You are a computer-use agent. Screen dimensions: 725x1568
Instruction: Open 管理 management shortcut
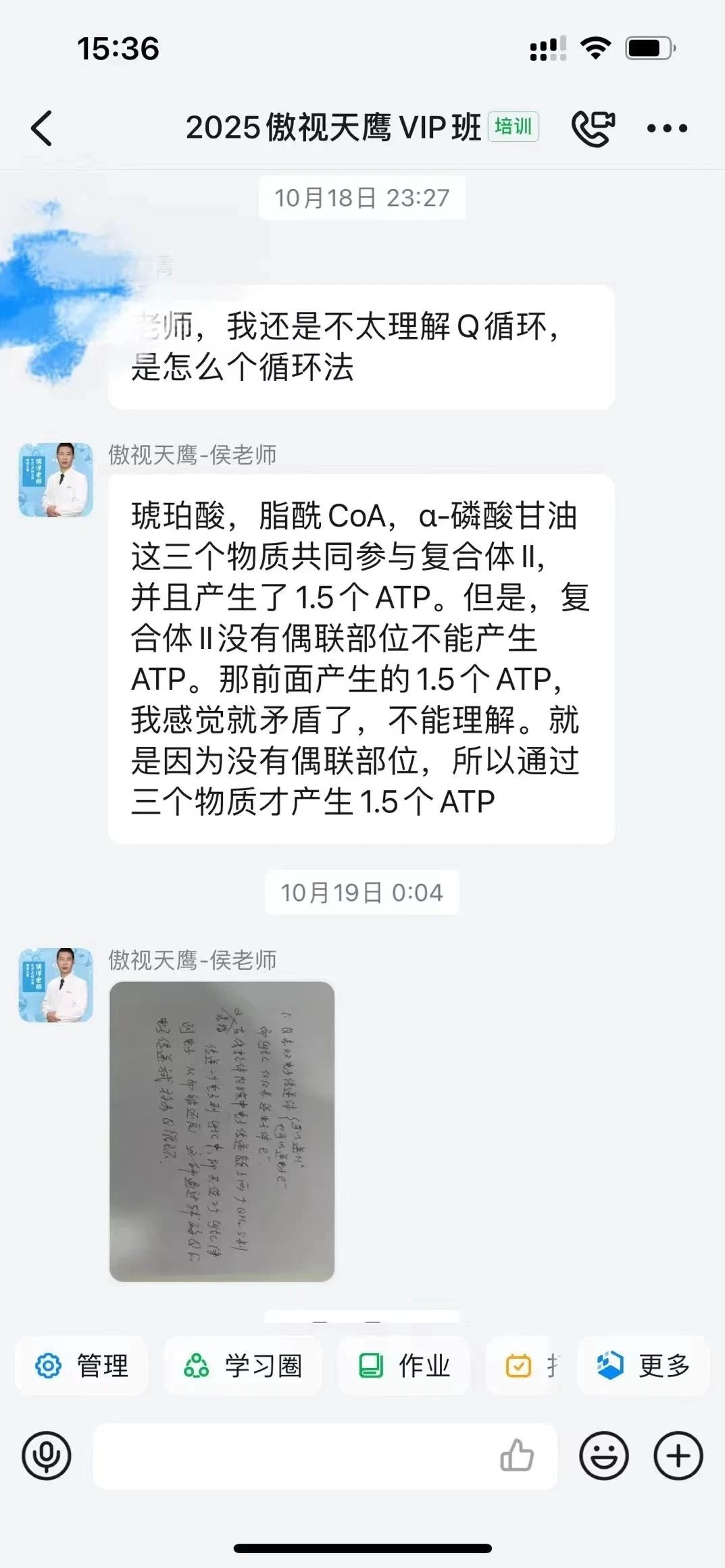[x=82, y=1365]
